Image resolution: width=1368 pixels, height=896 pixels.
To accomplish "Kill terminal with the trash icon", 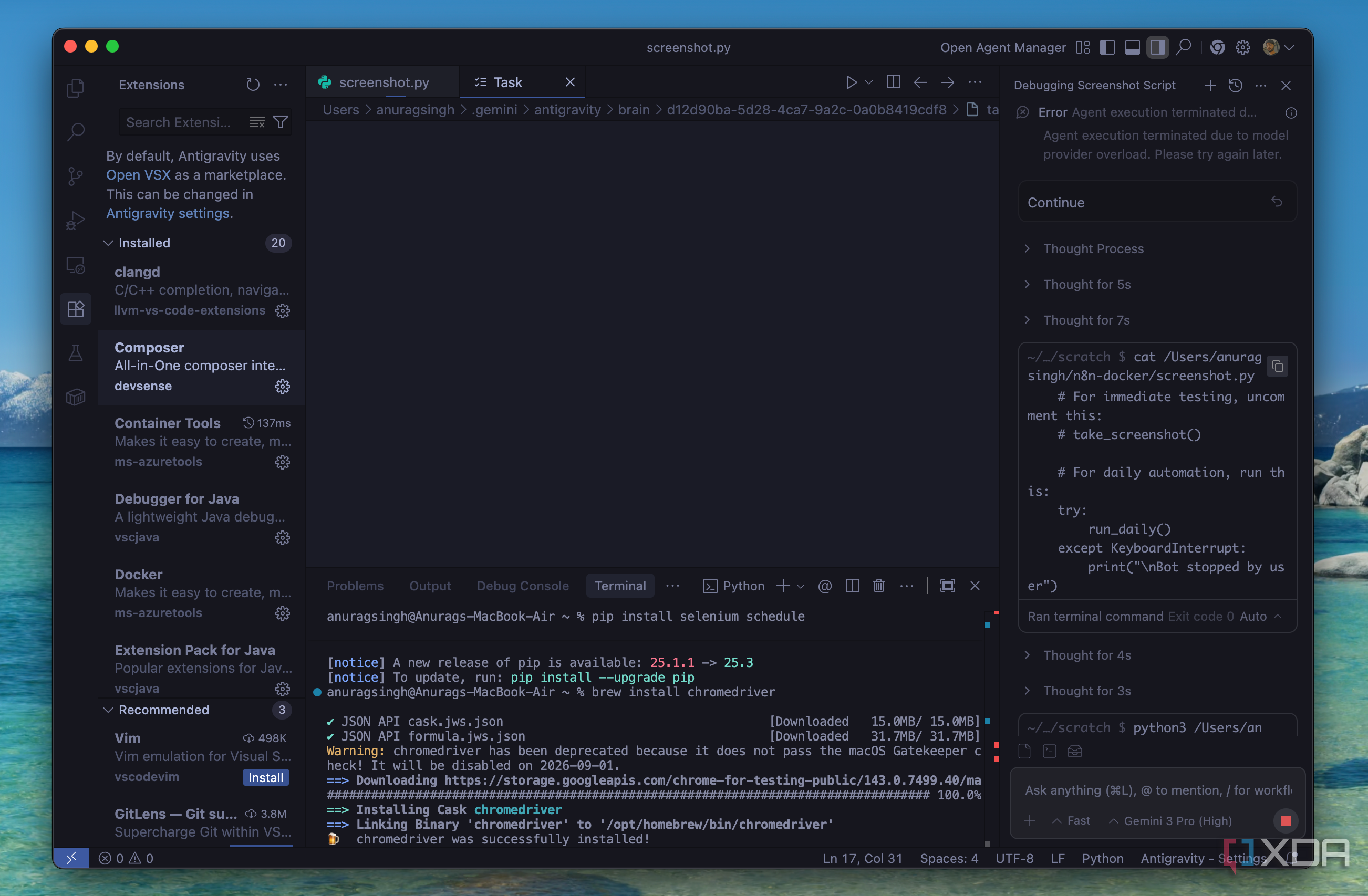I will coord(878,586).
